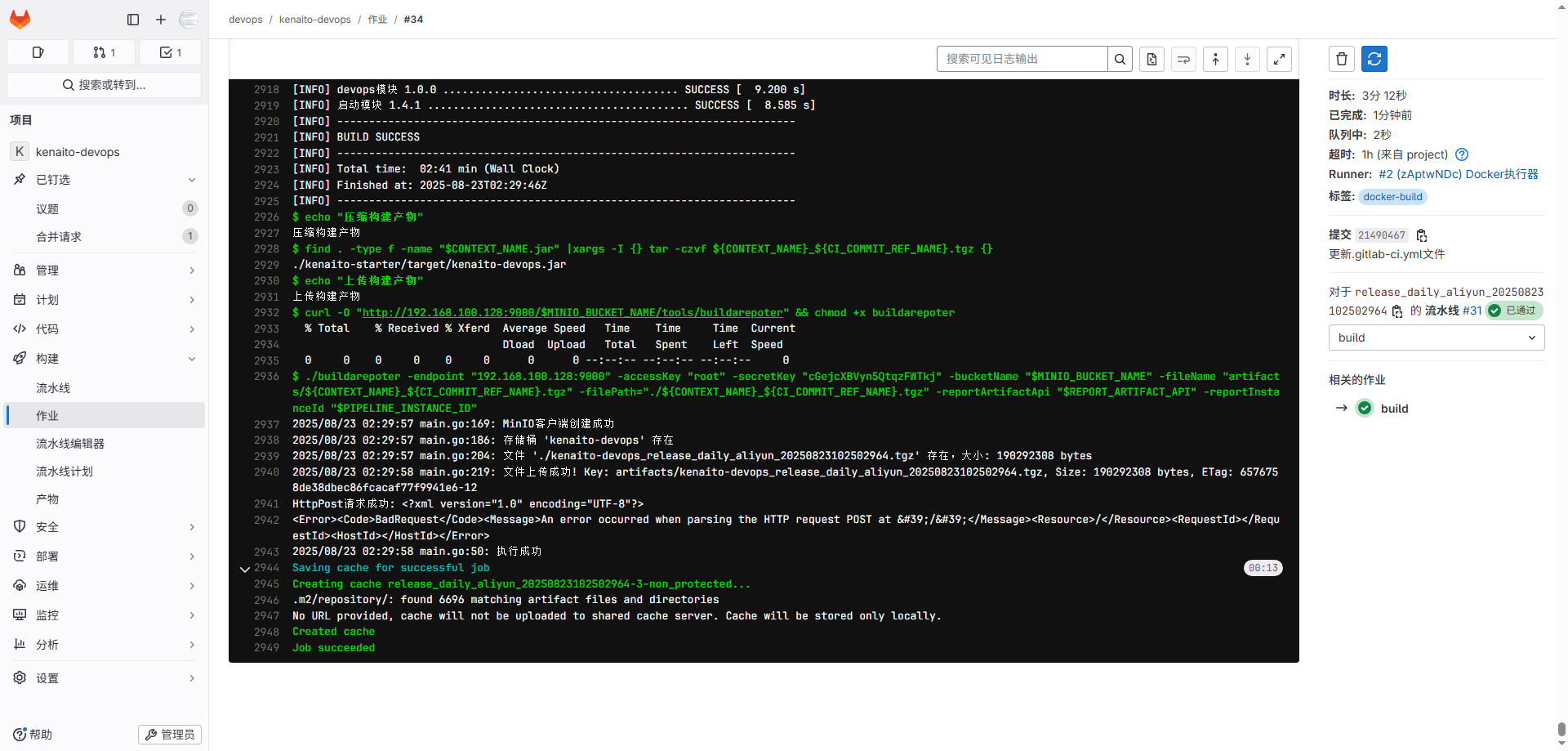1568x751 pixels.
Task: Click the 管理员 button at bottom
Action: (x=170, y=735)
